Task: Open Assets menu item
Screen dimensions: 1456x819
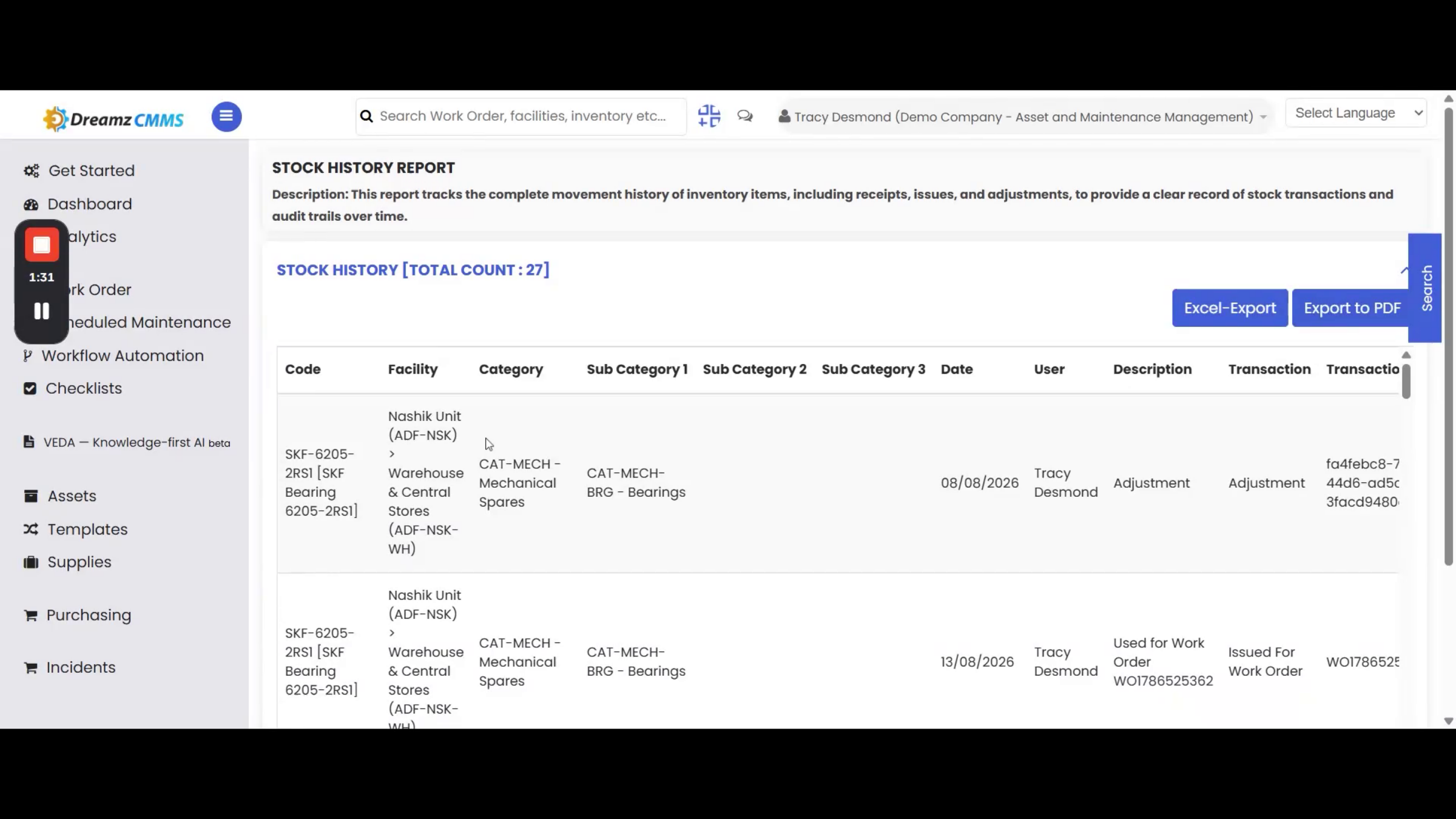Action: tap(72, 496)
